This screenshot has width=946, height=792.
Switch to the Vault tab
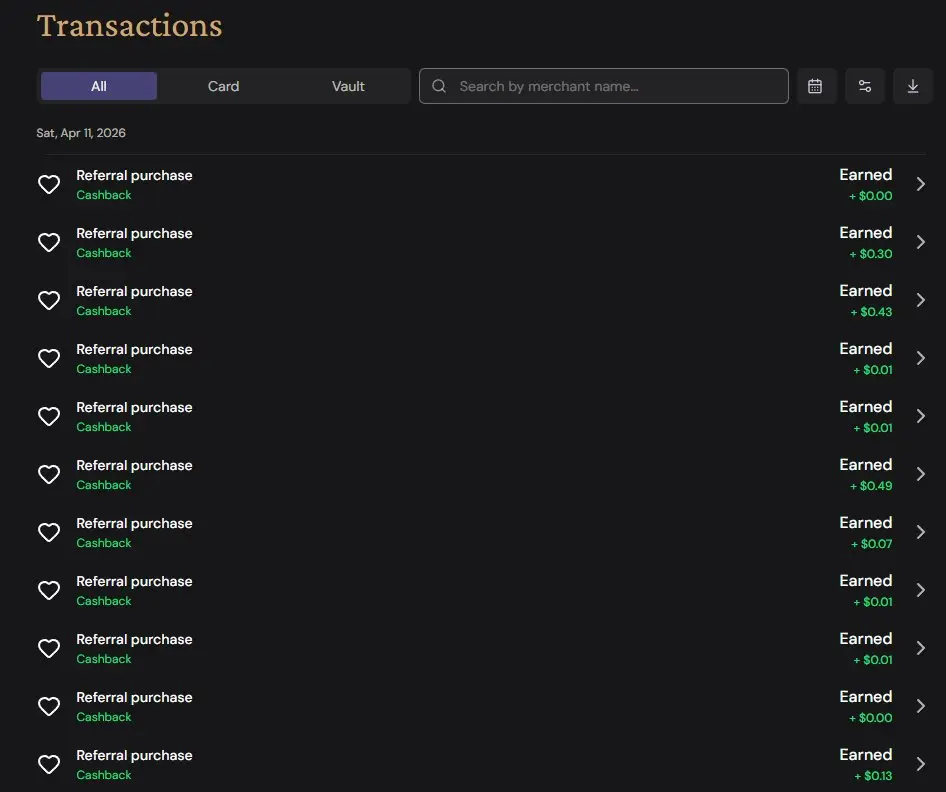(x=348, y=86)
